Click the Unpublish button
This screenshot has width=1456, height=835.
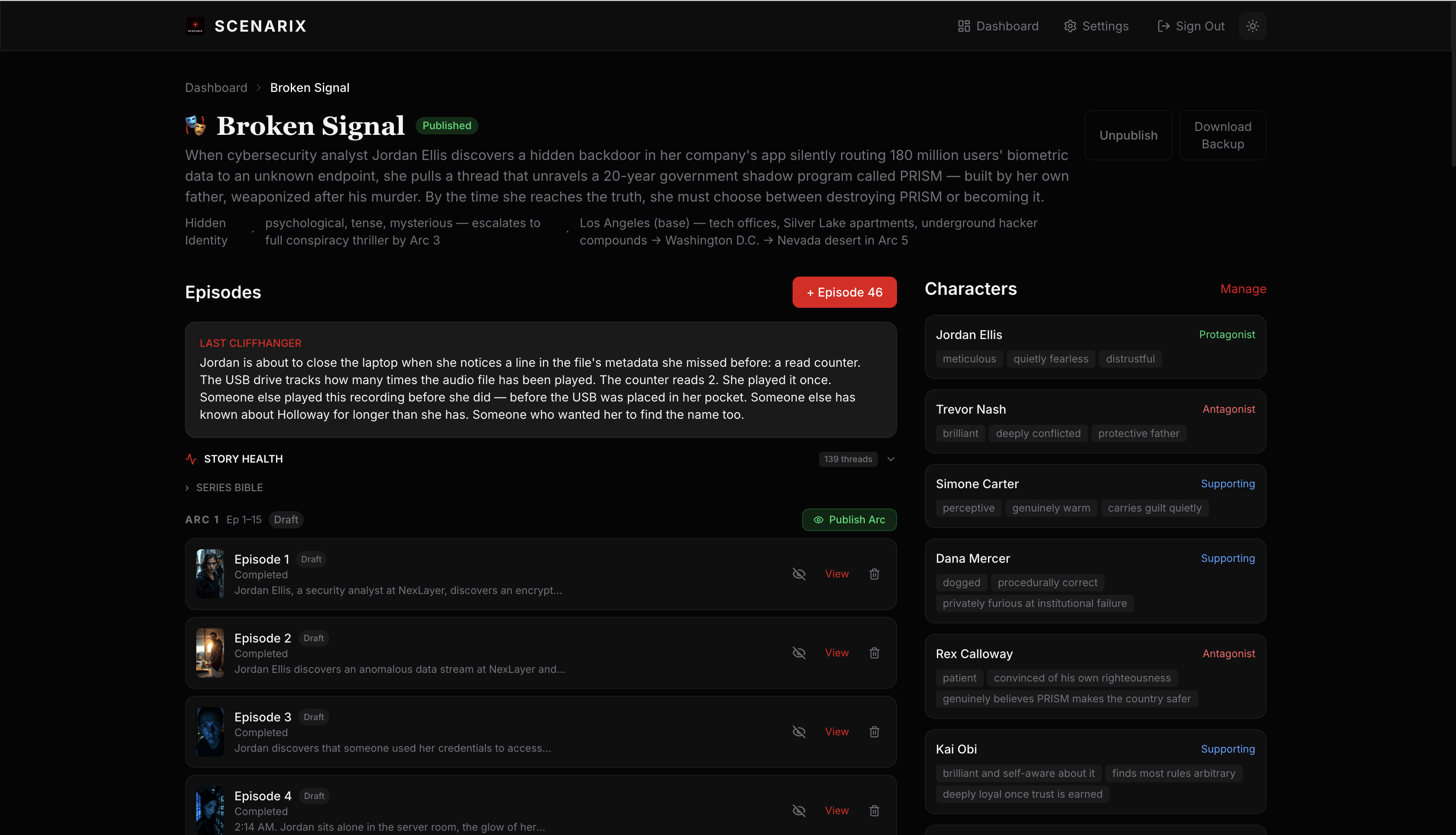(1128, 135)
